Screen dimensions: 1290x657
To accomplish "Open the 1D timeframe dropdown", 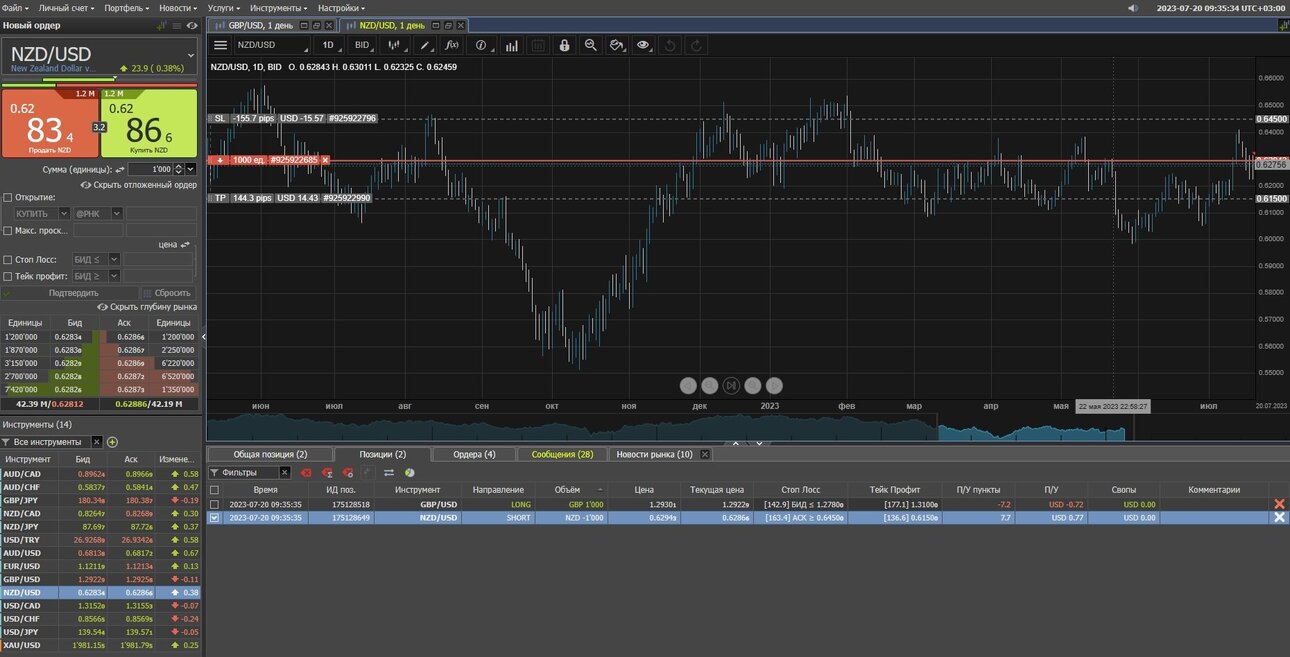I will [x=328, y=45].
